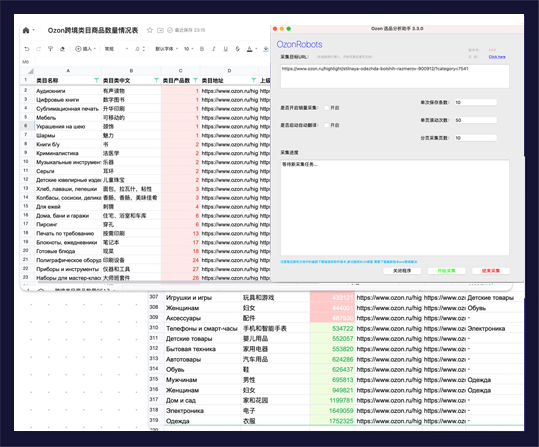Click the green 开始采集 start button
This screenshot has width=539, height=447.
point(446,271)
